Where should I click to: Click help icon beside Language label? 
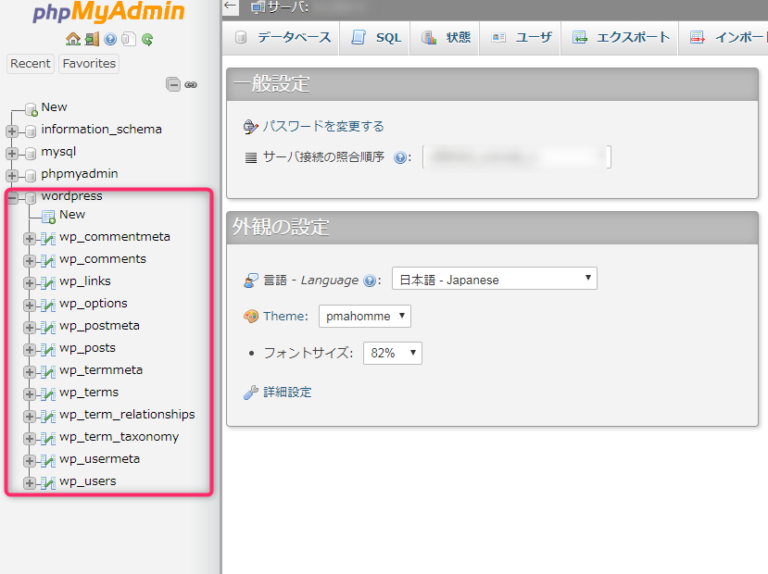[369, 281]
